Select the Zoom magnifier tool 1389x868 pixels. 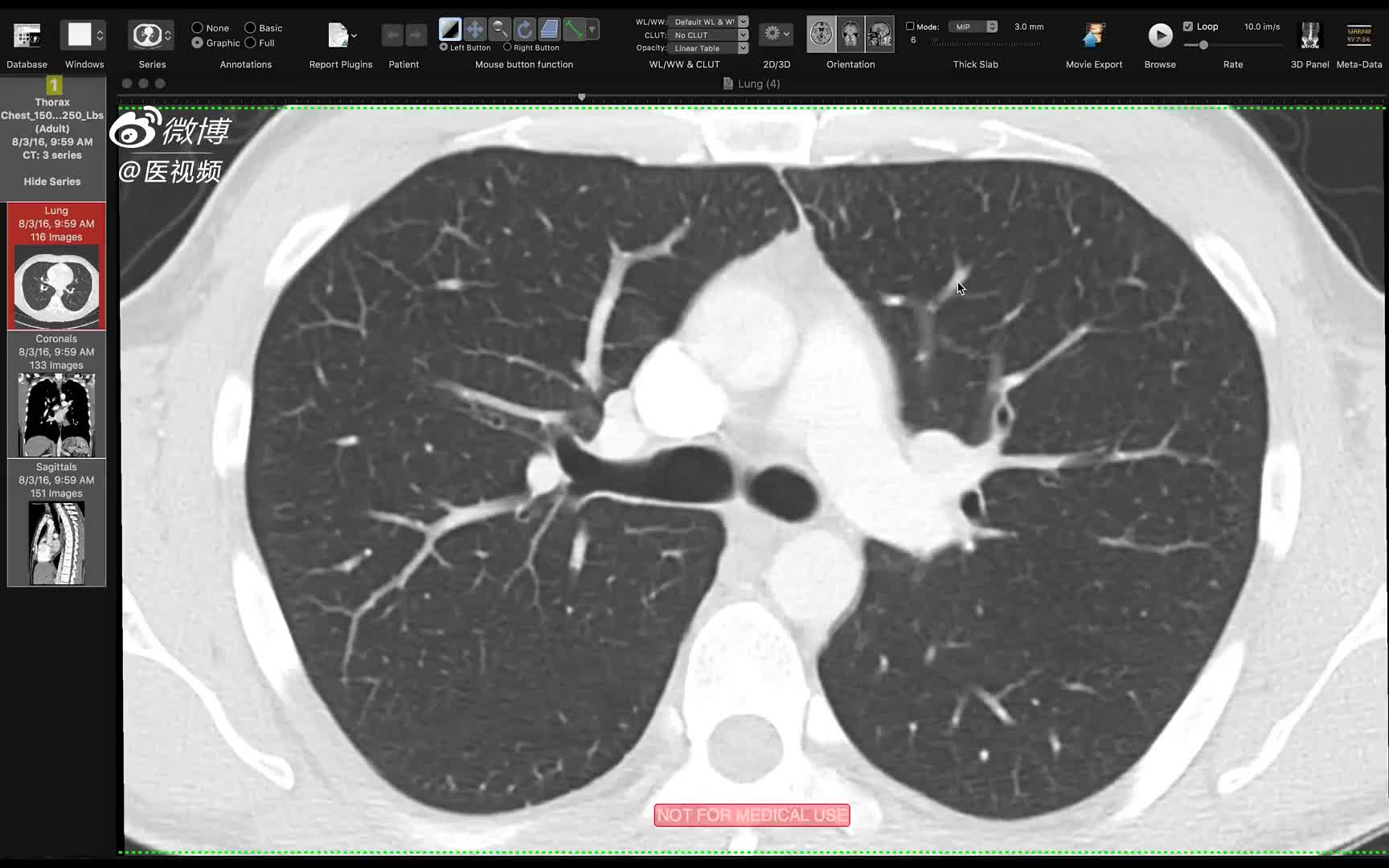[500, 30]
